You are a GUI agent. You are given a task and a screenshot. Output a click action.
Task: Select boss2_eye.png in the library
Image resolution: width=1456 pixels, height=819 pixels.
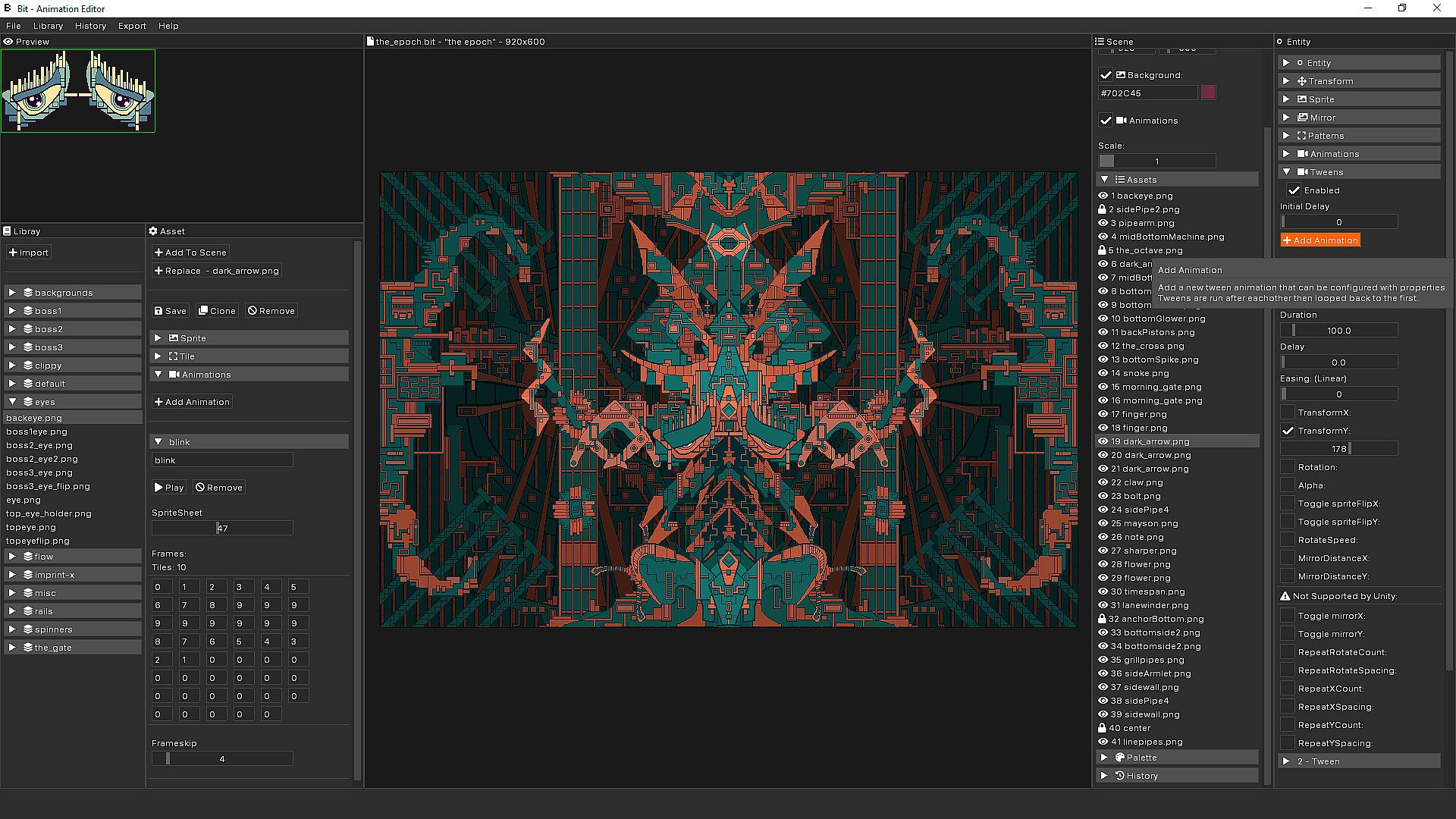39,445
